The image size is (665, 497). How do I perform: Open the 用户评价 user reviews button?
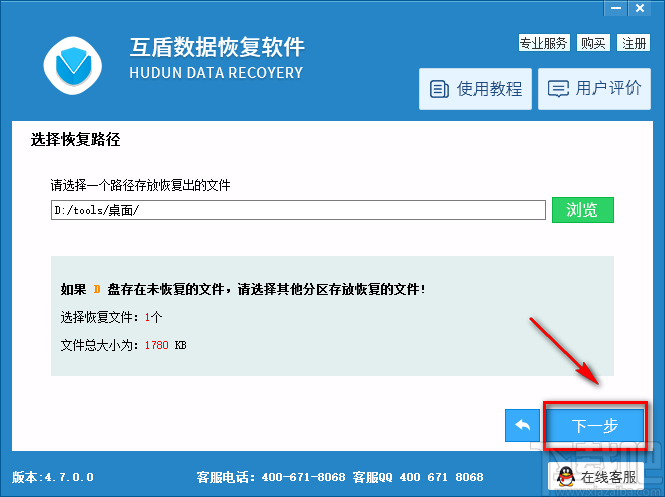(x=594, y=89)
